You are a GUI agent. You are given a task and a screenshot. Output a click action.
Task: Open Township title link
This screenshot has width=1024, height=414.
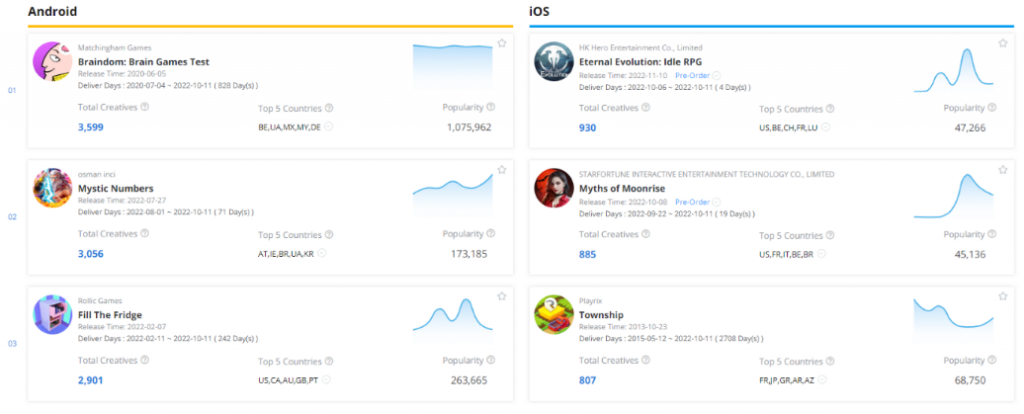point(601,315)
